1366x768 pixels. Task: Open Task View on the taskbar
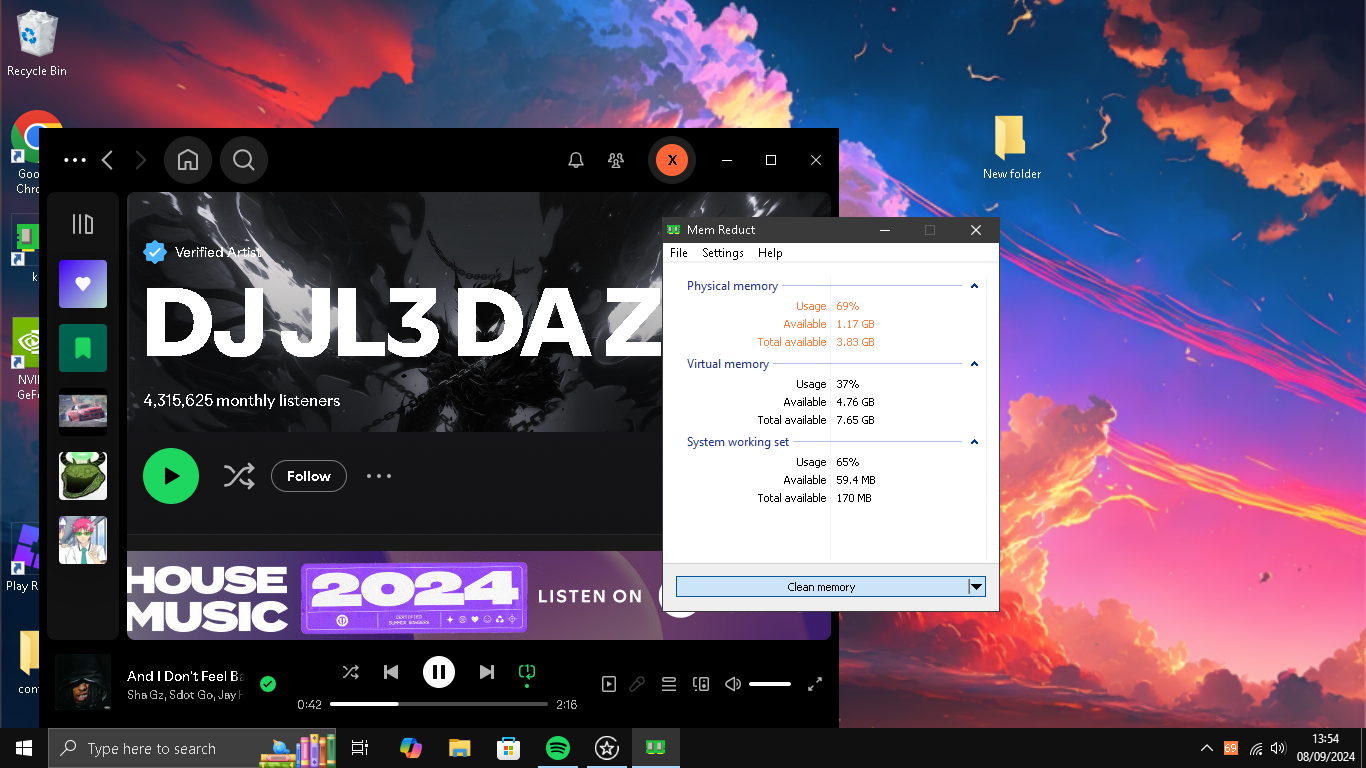click(x=360, y=748)
